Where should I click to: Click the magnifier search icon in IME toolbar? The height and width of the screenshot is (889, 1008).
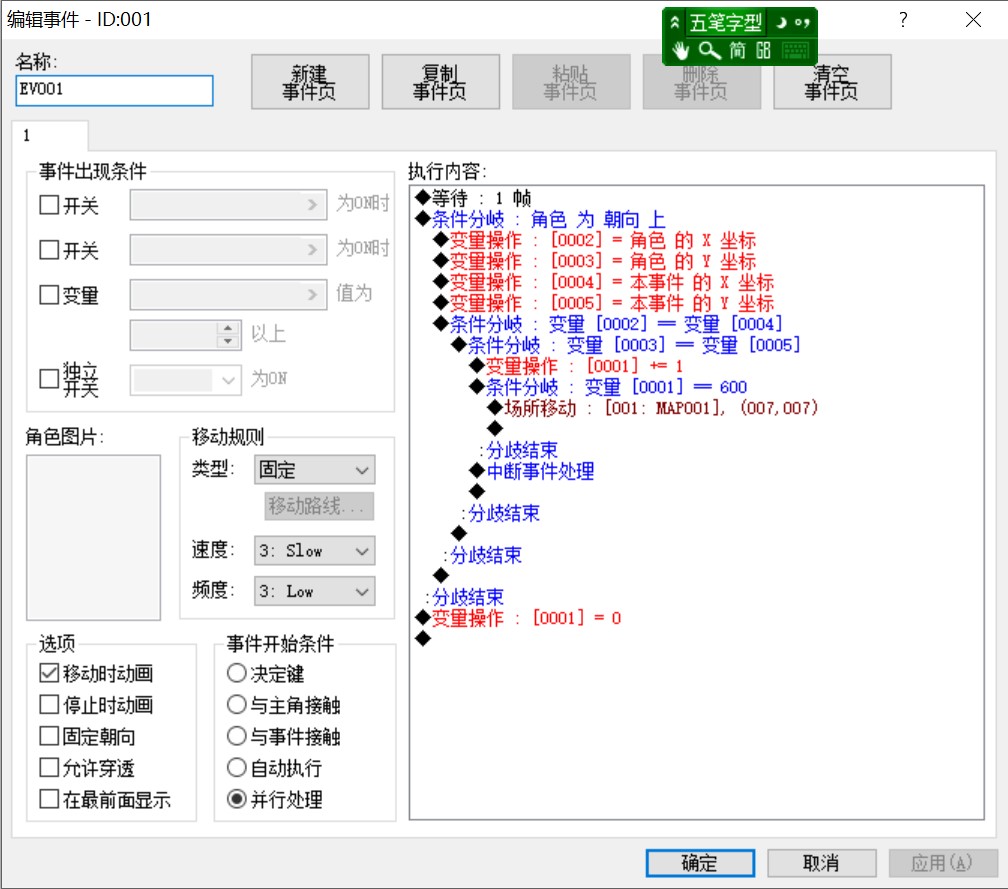coord(709,50)
